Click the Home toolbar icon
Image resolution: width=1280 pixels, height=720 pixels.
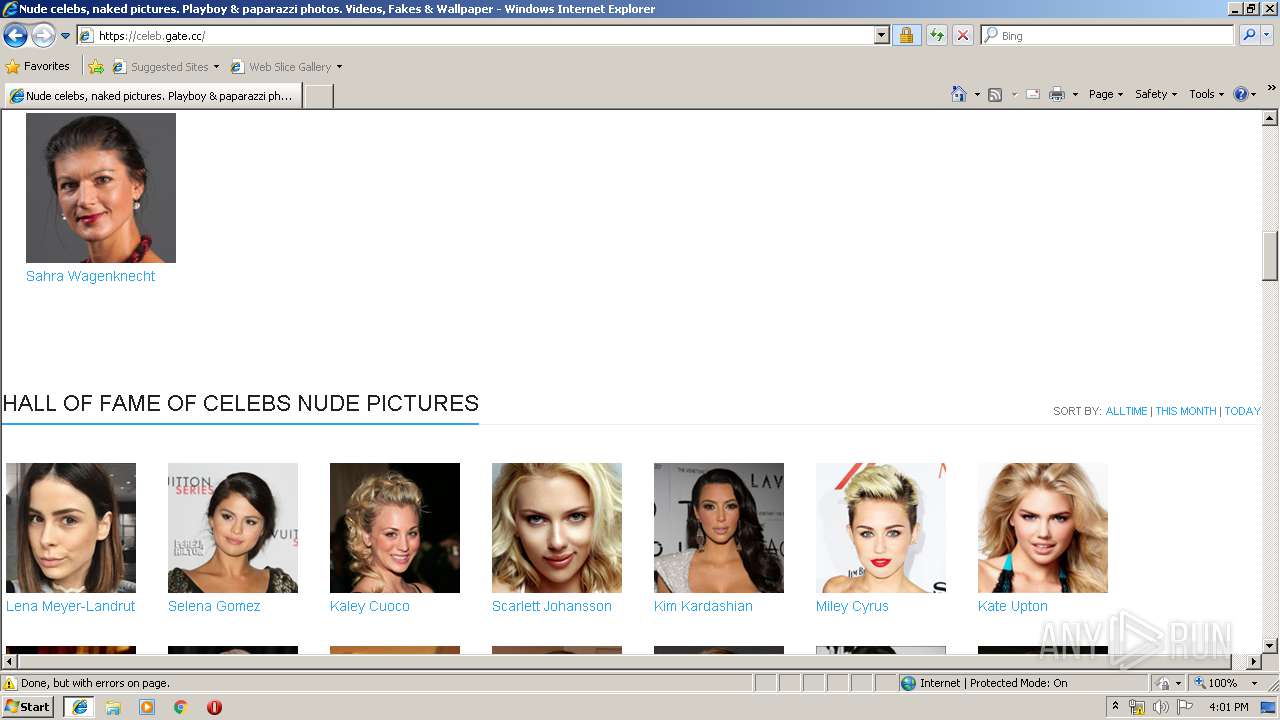(x=959, y=94)
